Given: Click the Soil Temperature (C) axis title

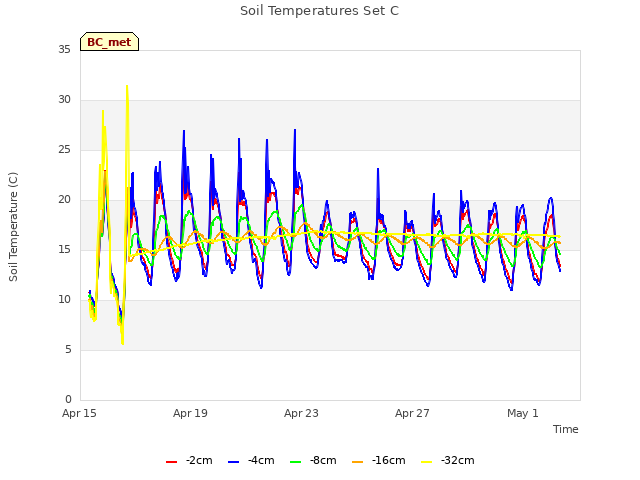Looking at the screenshot, I should (13, 227).
